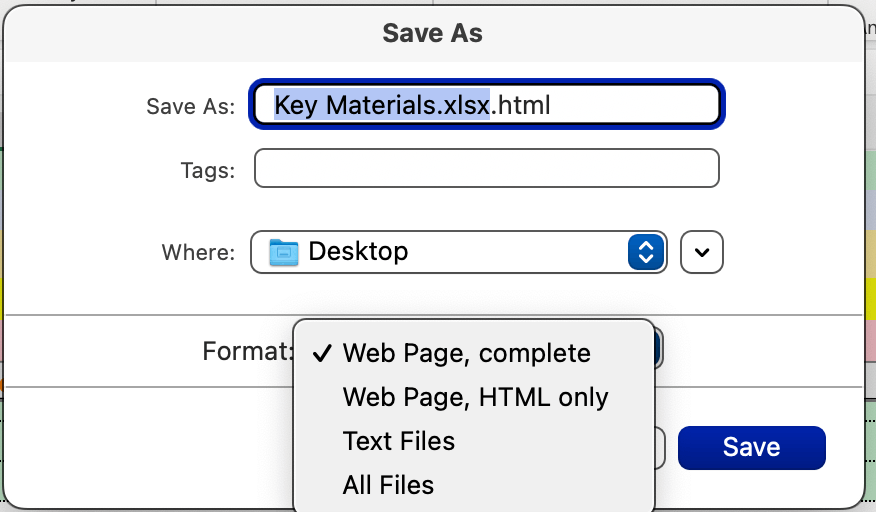Click the Desktop folder icon
The width and height of the screenshot is (876, 512).
coord(285,252)
